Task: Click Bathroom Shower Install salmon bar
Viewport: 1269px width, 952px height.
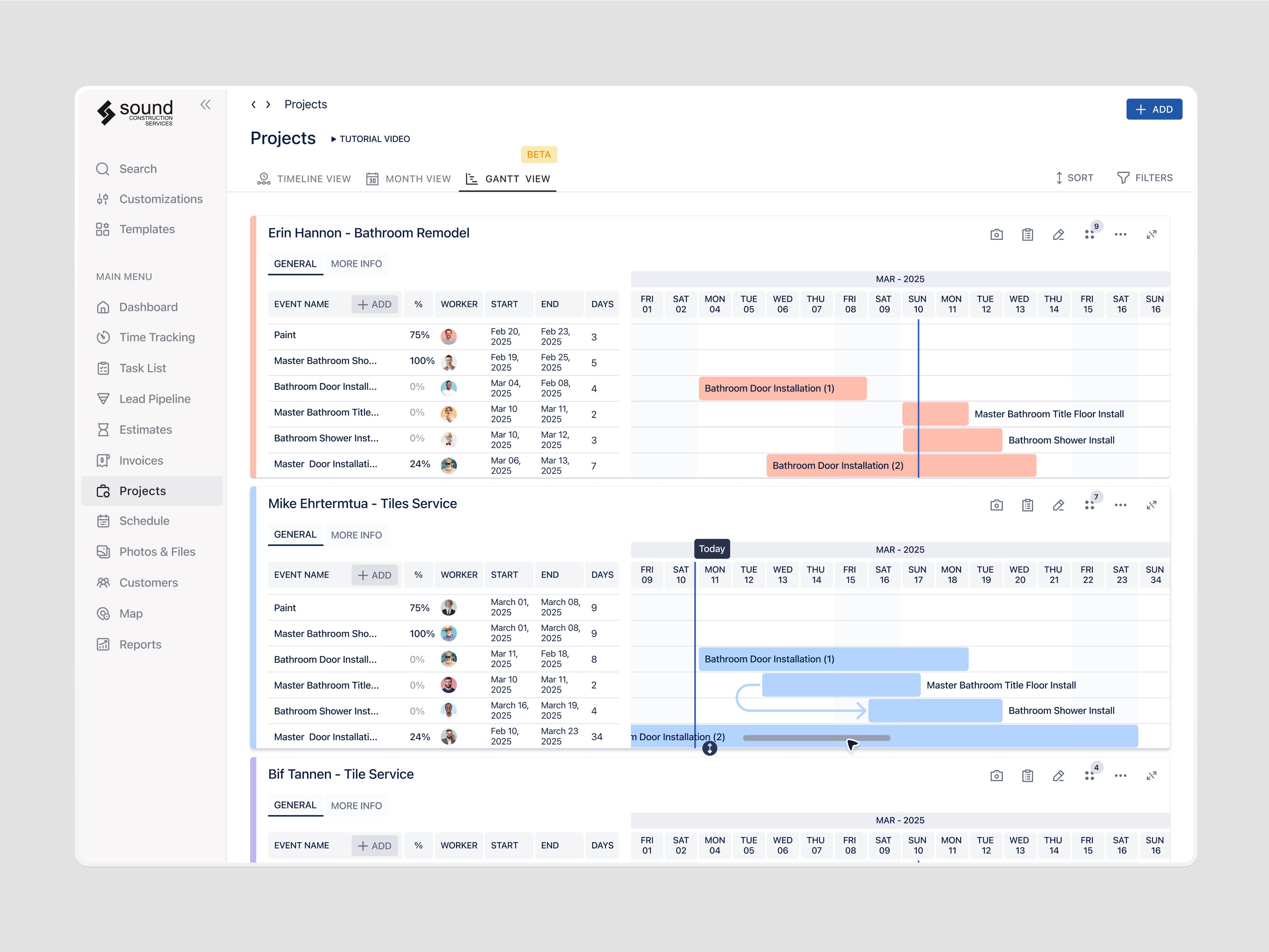Action: 952,440
